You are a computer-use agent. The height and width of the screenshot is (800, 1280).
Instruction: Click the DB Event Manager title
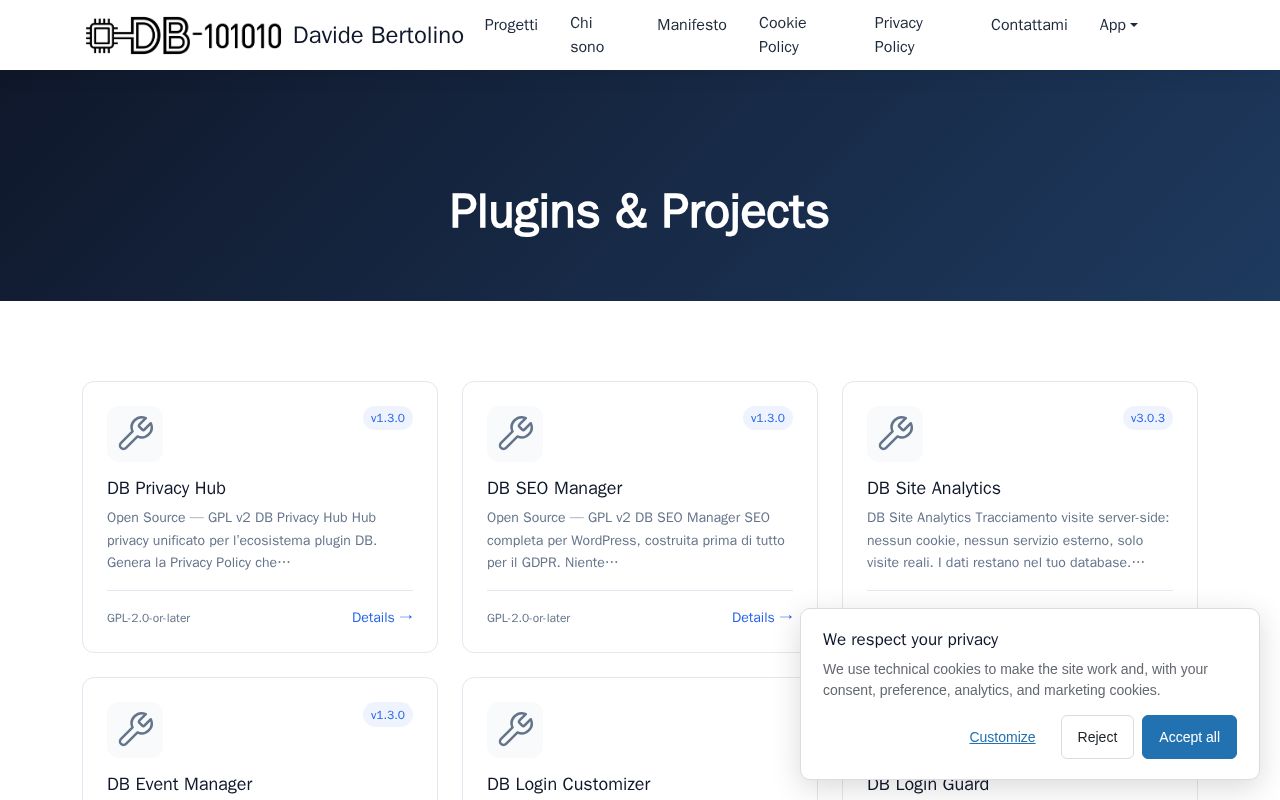coord(179,784)
